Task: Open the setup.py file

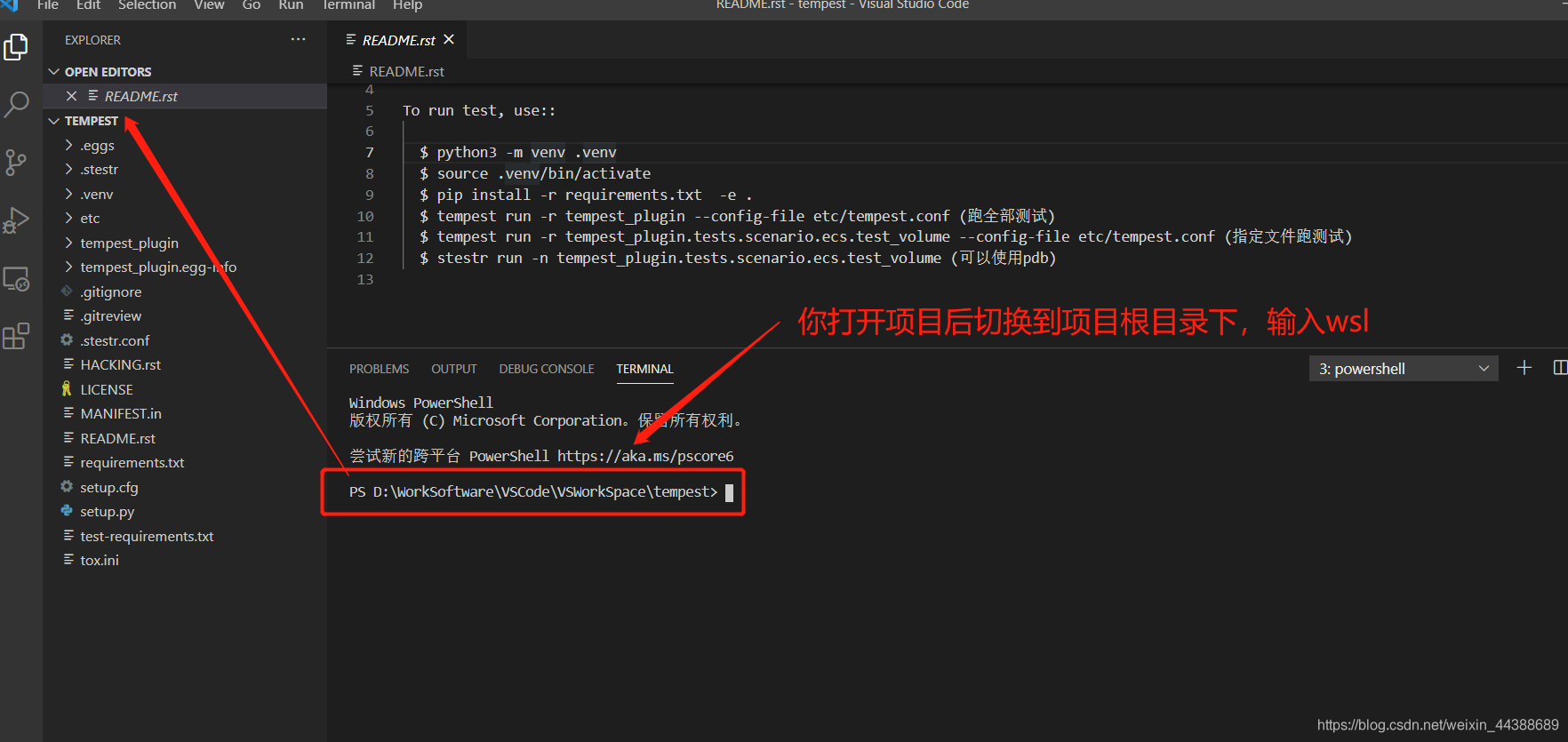Action: (108, 512)
